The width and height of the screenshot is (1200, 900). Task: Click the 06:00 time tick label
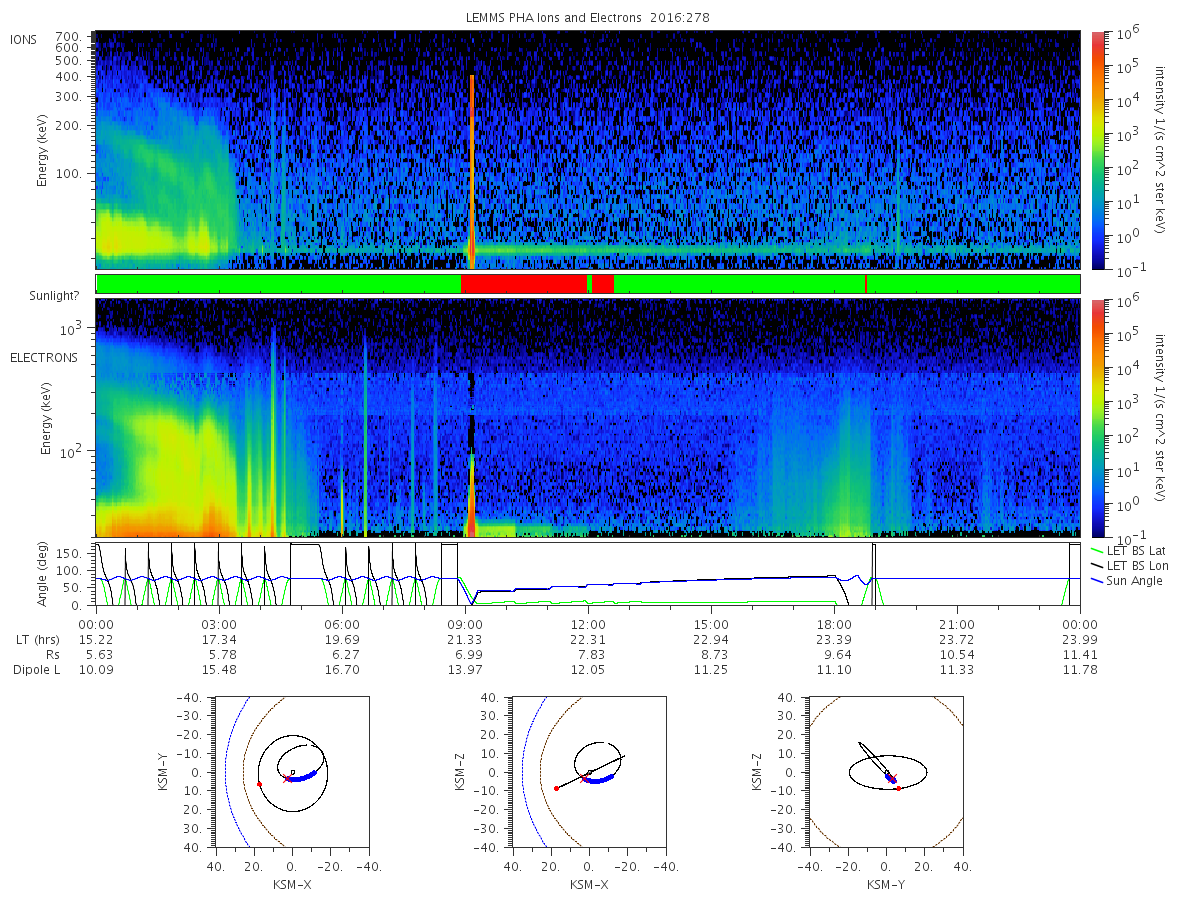342,625
